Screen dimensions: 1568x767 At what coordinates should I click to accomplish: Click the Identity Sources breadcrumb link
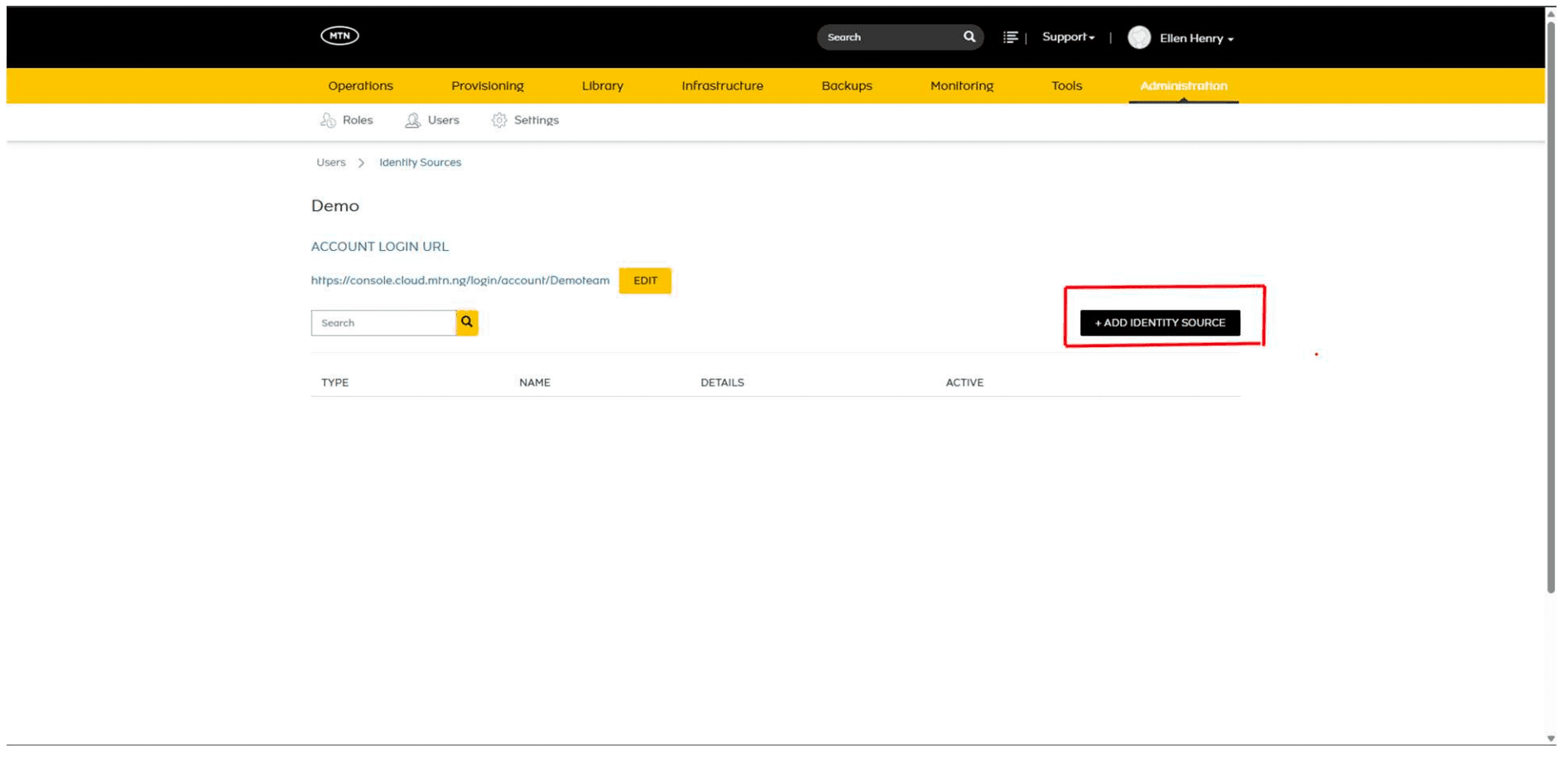click(420, 162)
